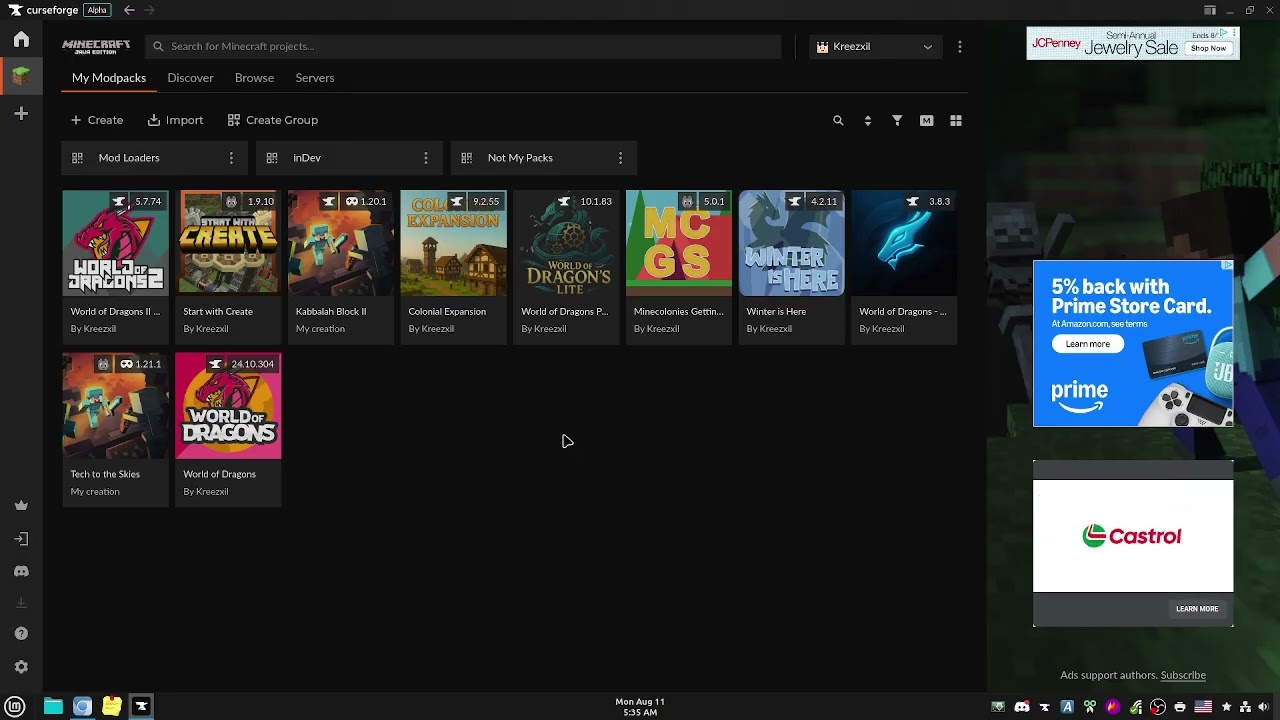
Task: Click LEARN MORE on the Castrol ad
Action: (1197, 609)
